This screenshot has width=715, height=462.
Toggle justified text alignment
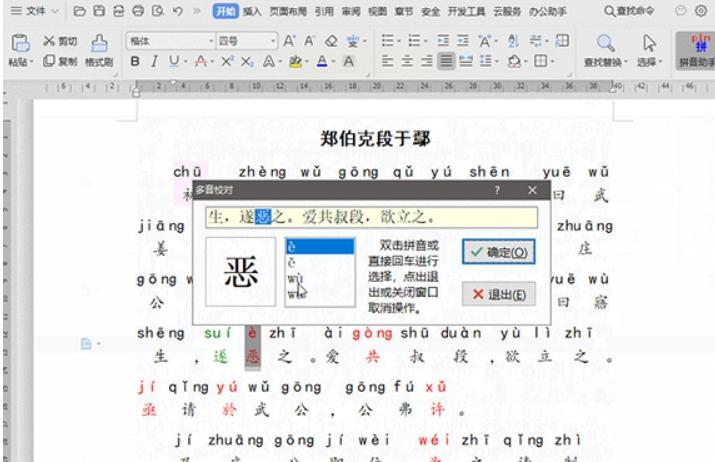coord(446,61)
